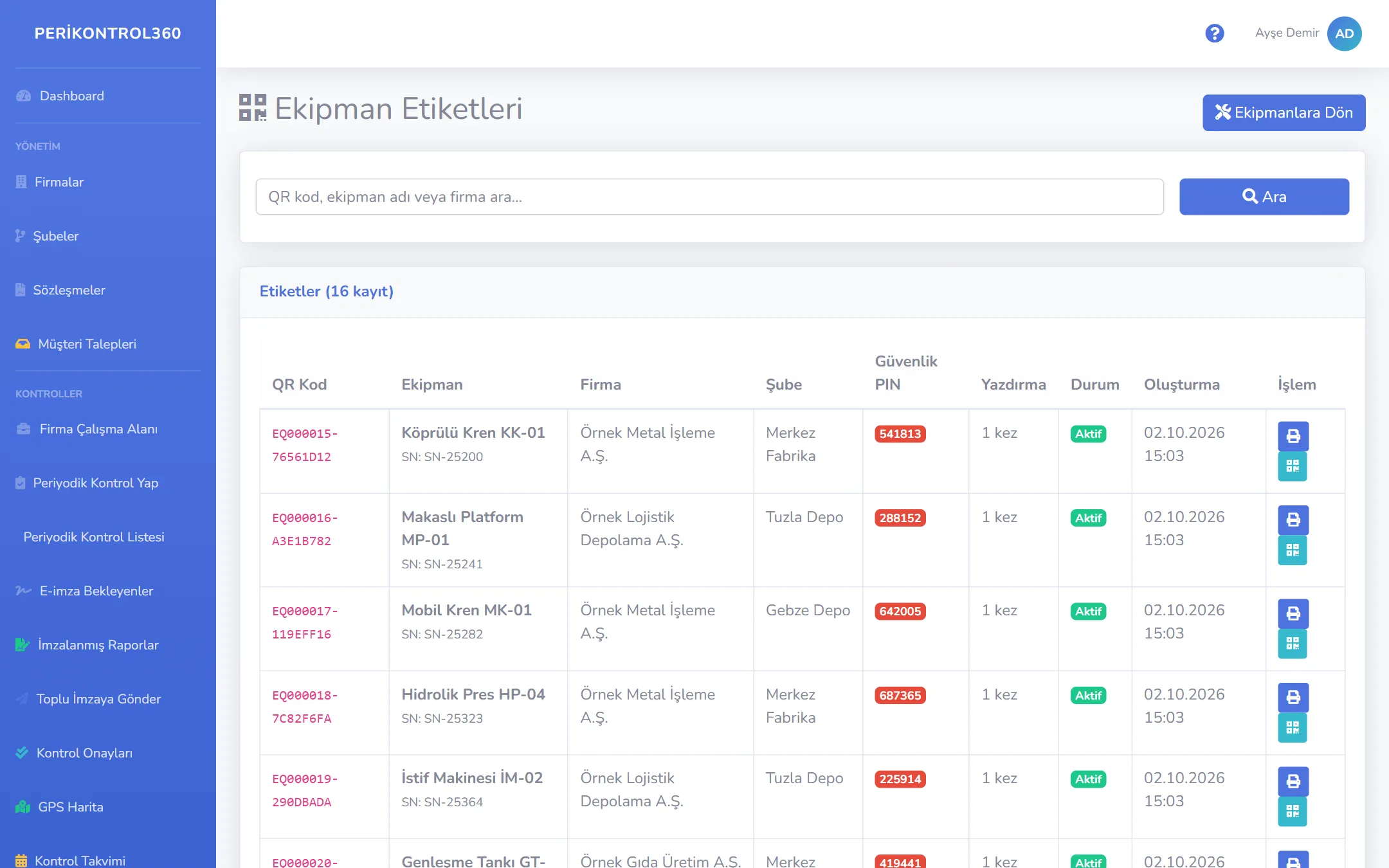Open Firma Çalışma Alanı

click(107, 429)
